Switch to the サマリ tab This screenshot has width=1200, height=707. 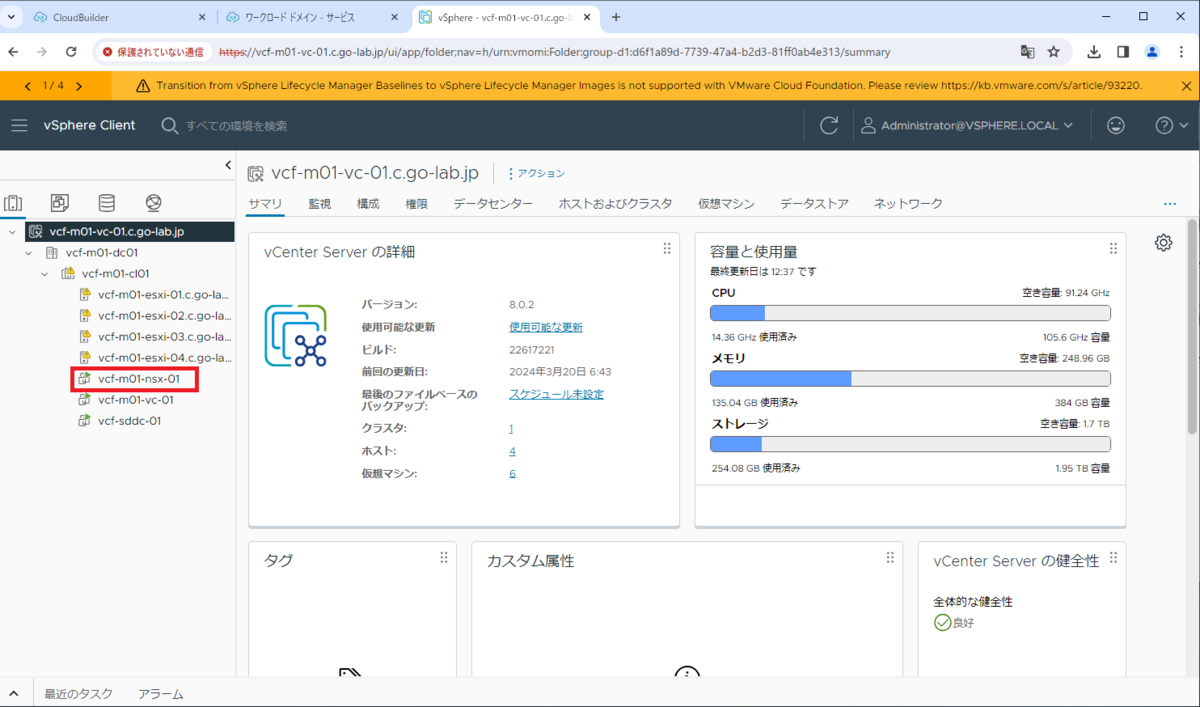[x=266, y=204]
